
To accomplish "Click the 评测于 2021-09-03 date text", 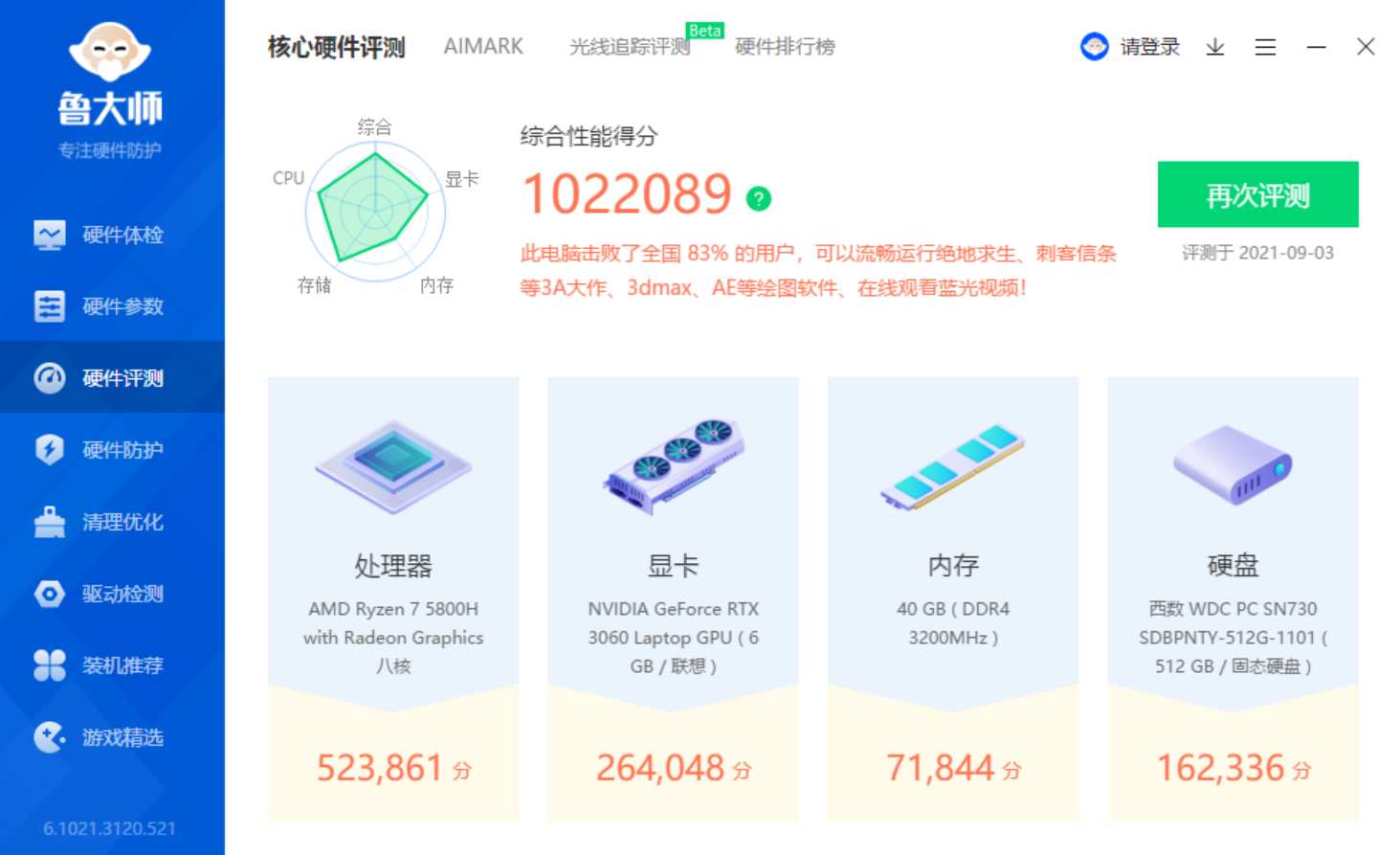I will pyautogui.click(x=1257, y=253).
